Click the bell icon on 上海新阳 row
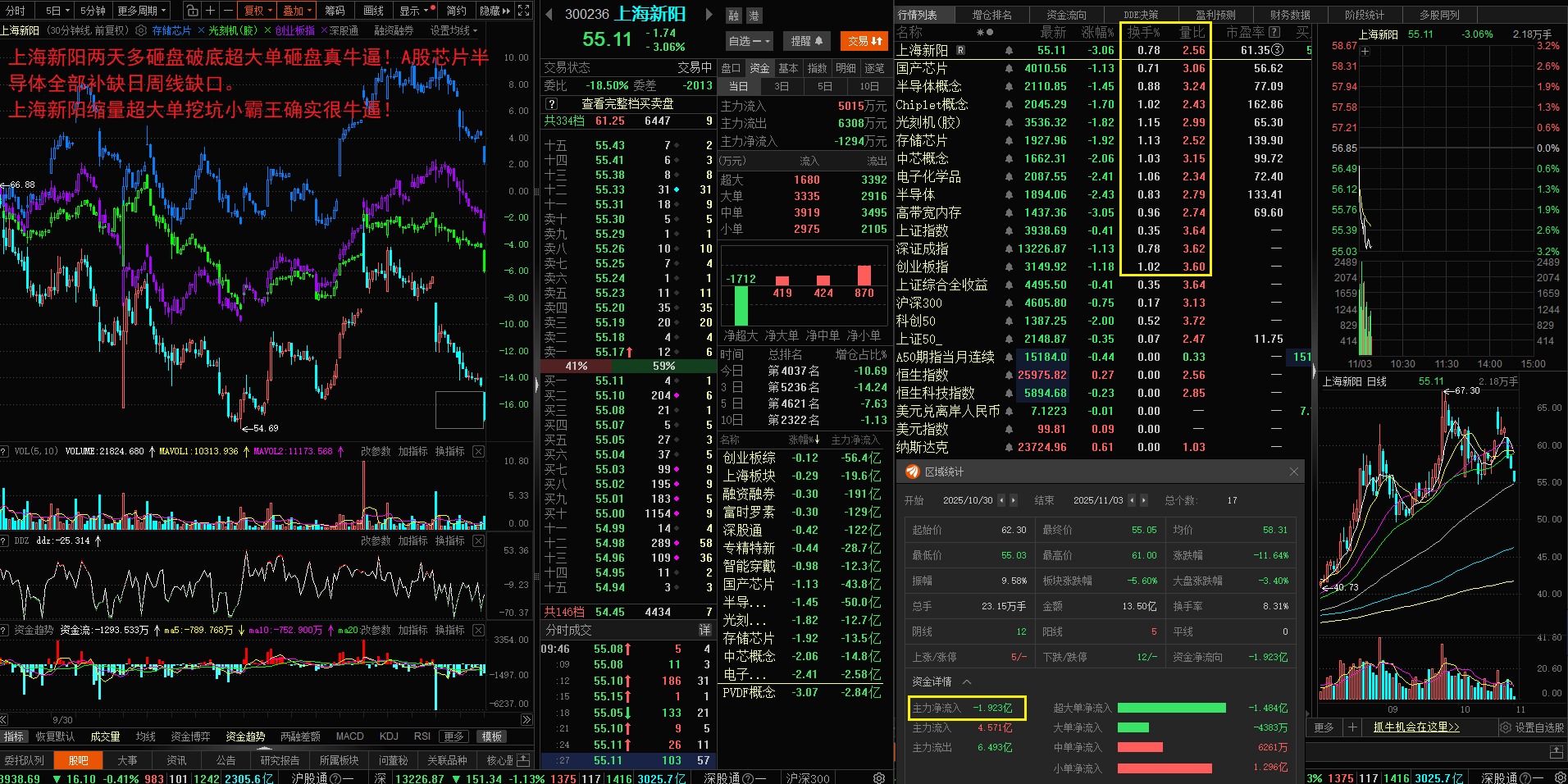This screenshot has height=784, width=1568. pyautogui.click(x=1009, y=51)
